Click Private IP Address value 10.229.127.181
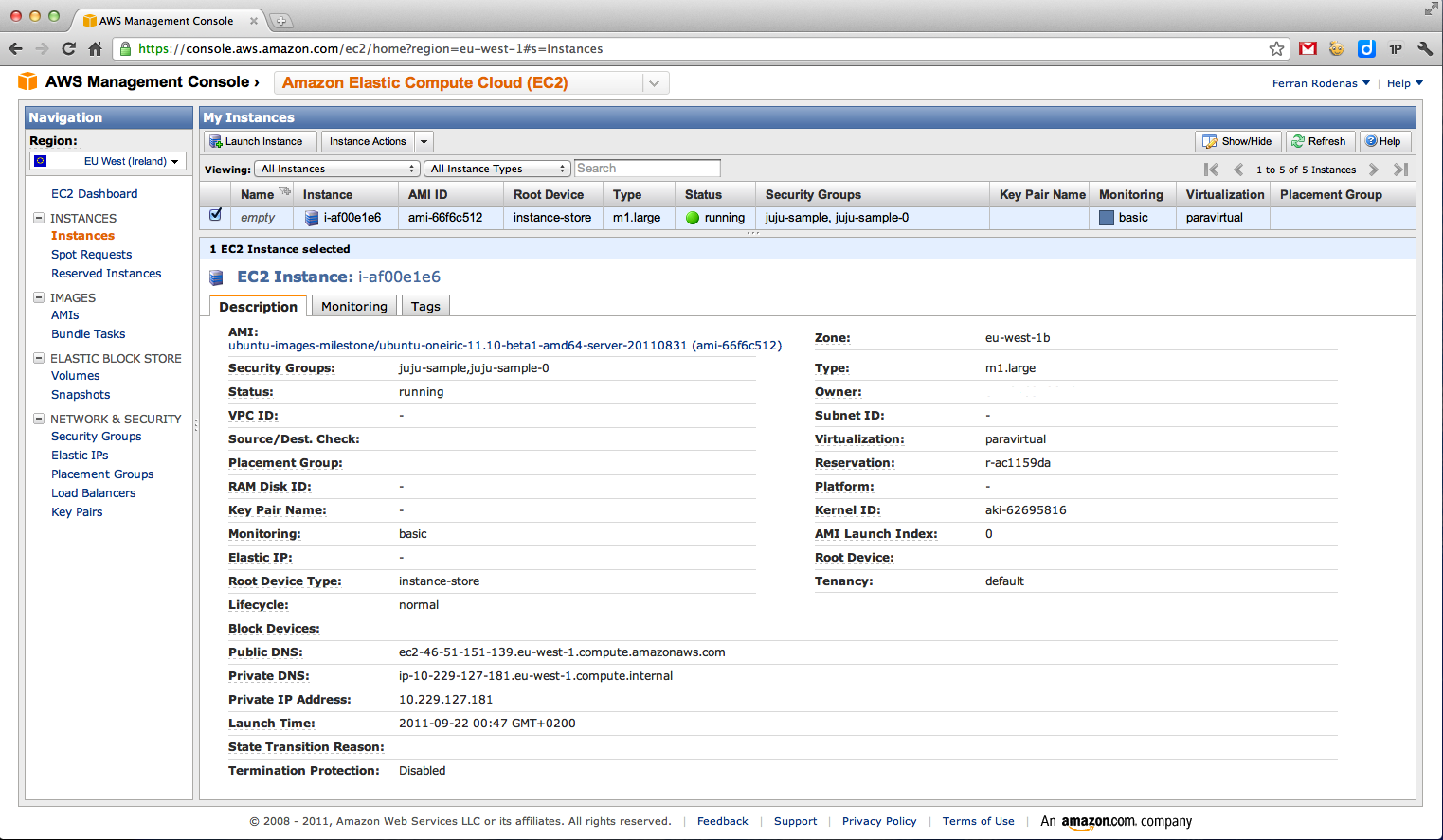This screenshot has width=1443, height=840. click(446, 700)
